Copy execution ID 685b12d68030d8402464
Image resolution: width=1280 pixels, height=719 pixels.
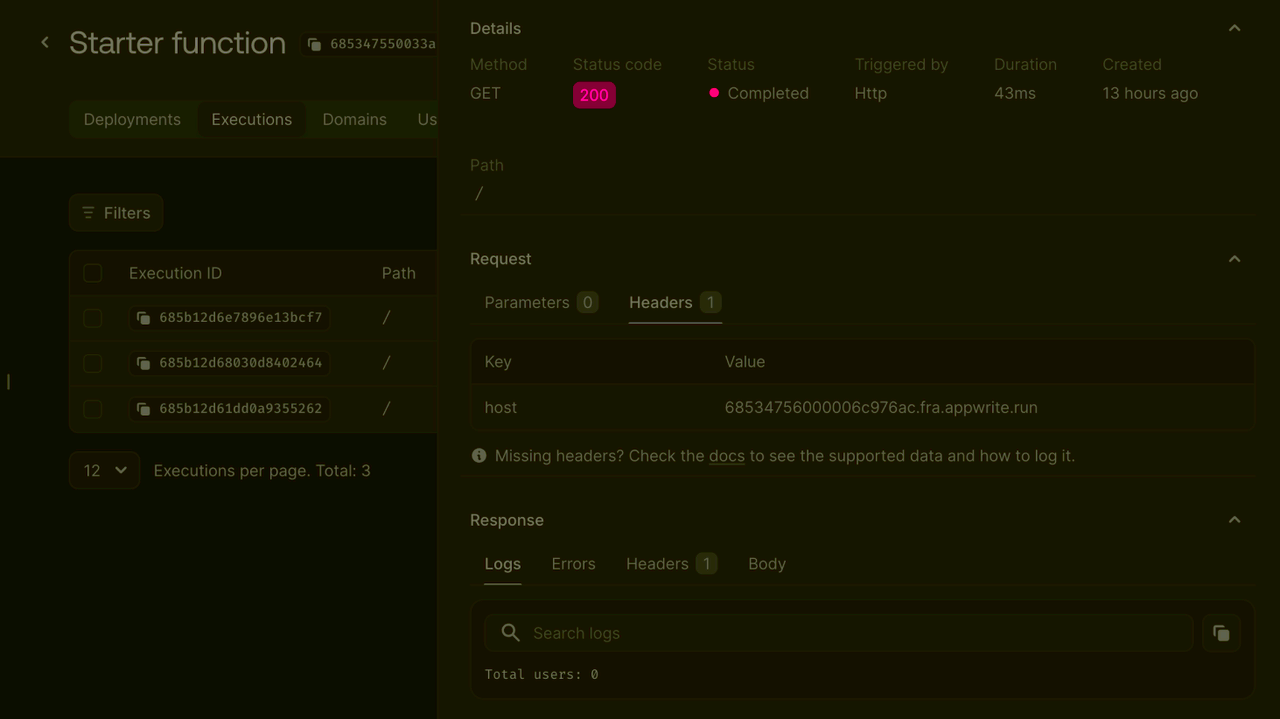142,363
